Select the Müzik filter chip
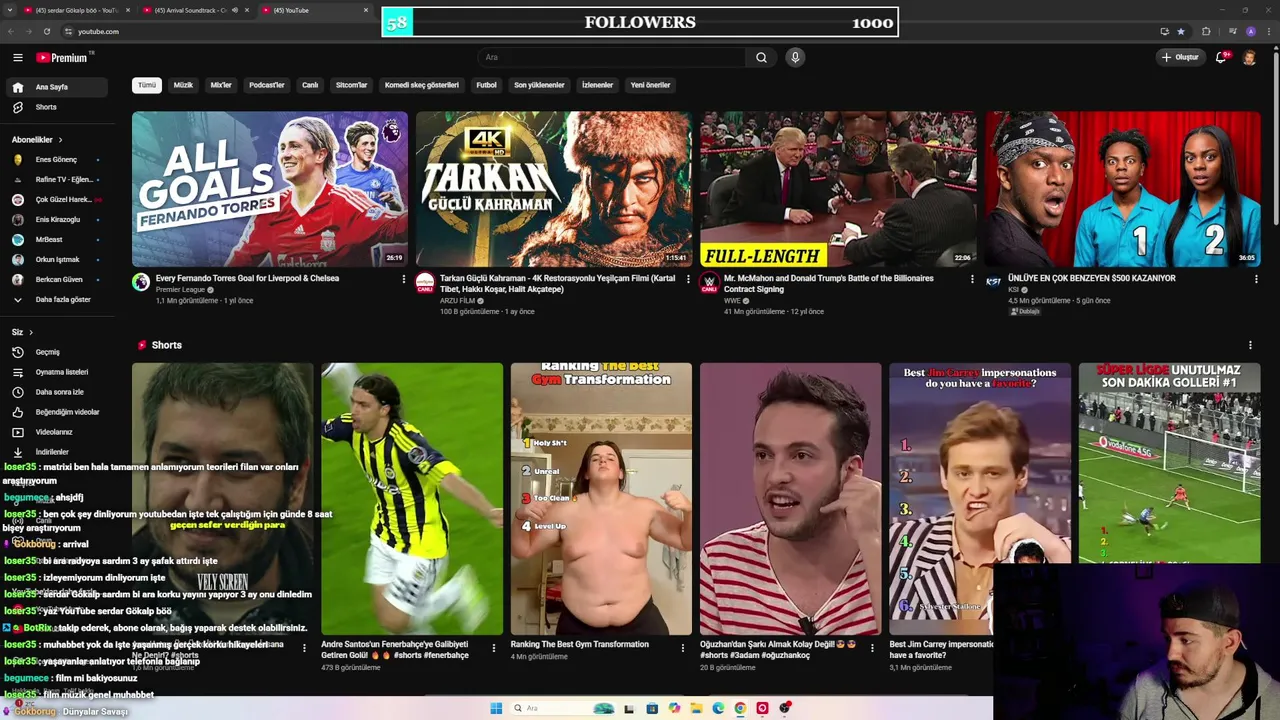Viewport: 1280px width, 720px height. (183, 85)
